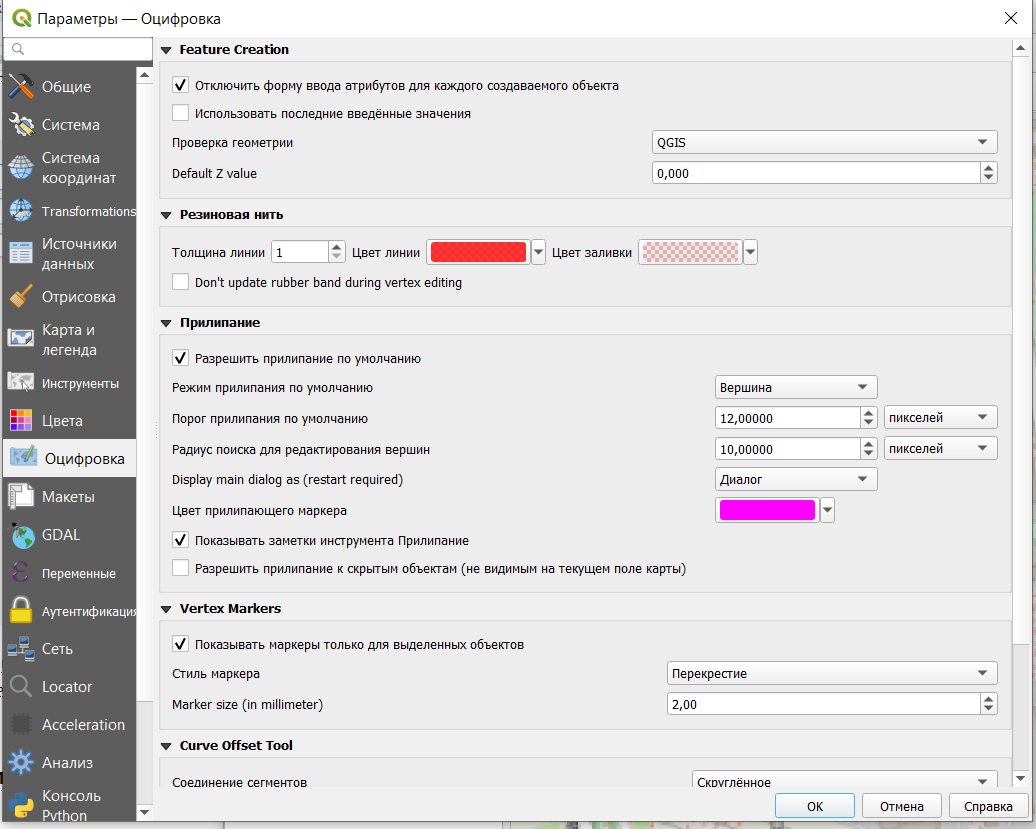
Task: Pick the Цвет заливки translucent swatch
Action: click(690, 252)
